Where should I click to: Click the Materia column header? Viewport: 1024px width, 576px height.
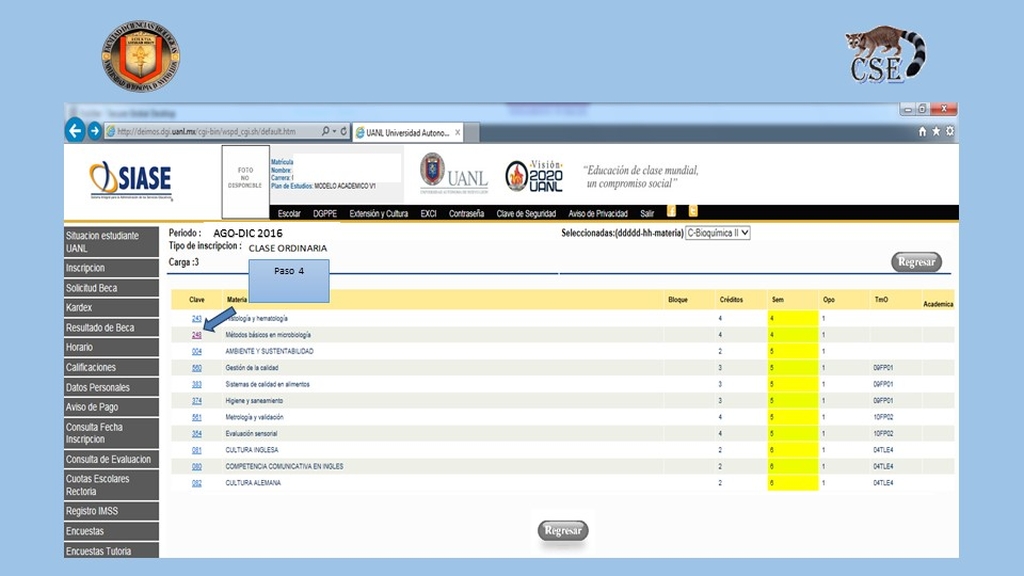click(236, 300)
